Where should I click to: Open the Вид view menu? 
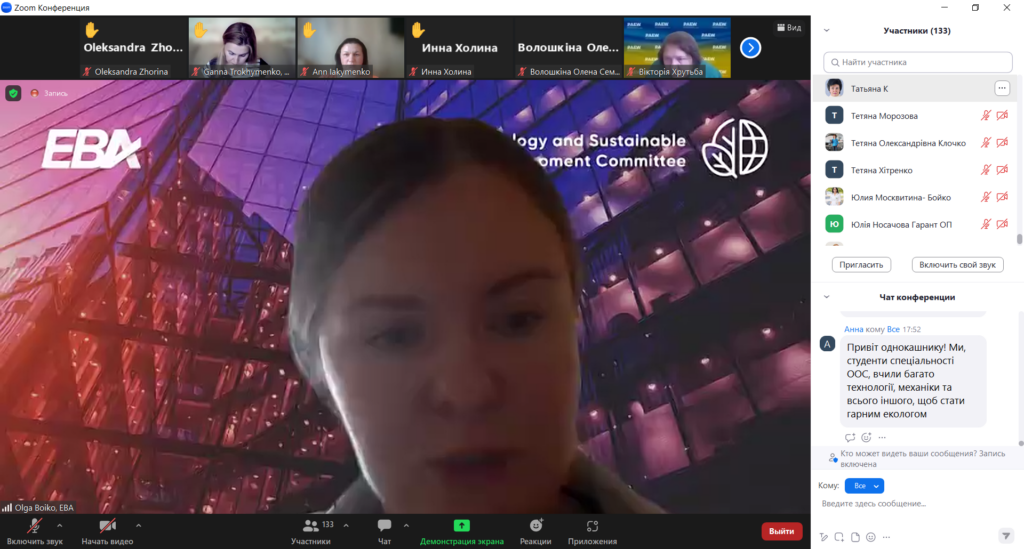[x=789, y=27]
